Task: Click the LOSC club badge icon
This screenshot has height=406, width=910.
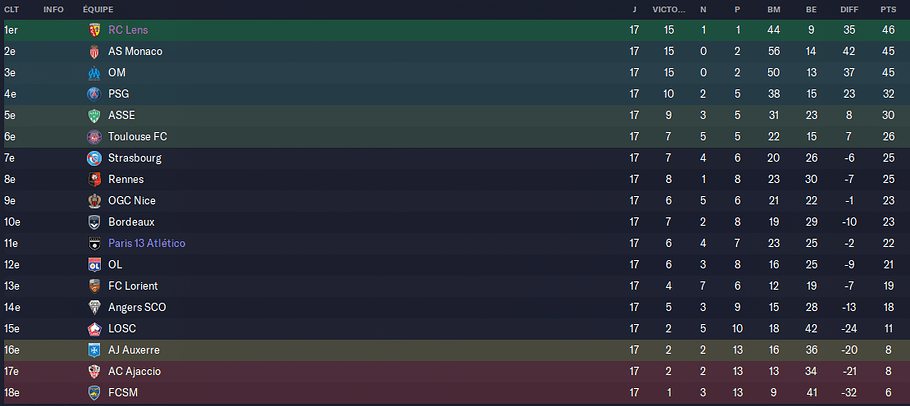Action: (94, 329)
